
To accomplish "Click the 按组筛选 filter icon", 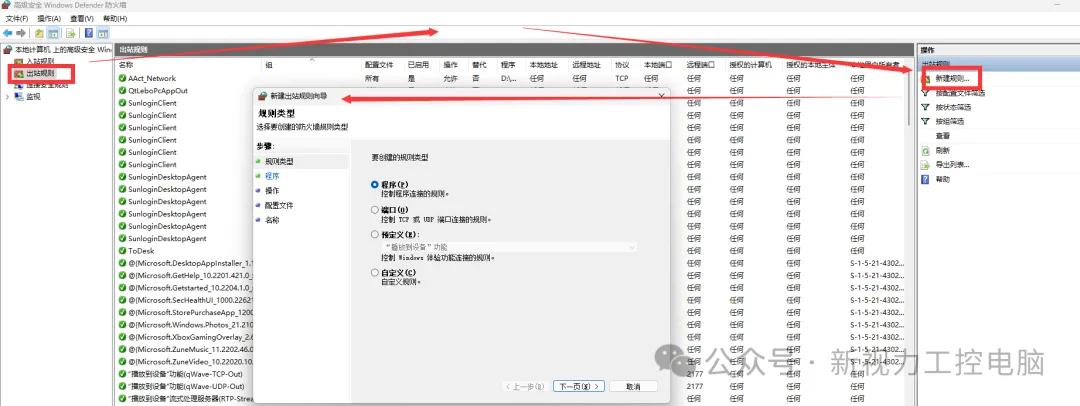I will point(926,121).
